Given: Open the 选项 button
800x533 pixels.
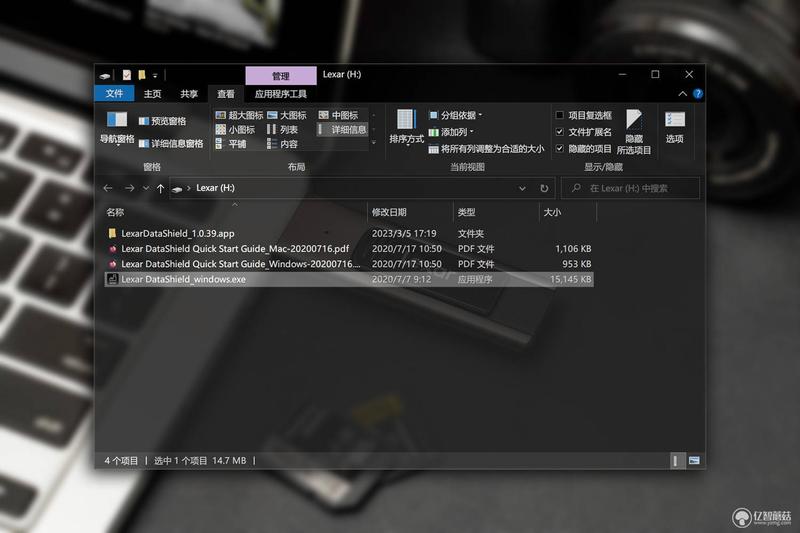Looking at the screenshot, I should pos(674,128).
